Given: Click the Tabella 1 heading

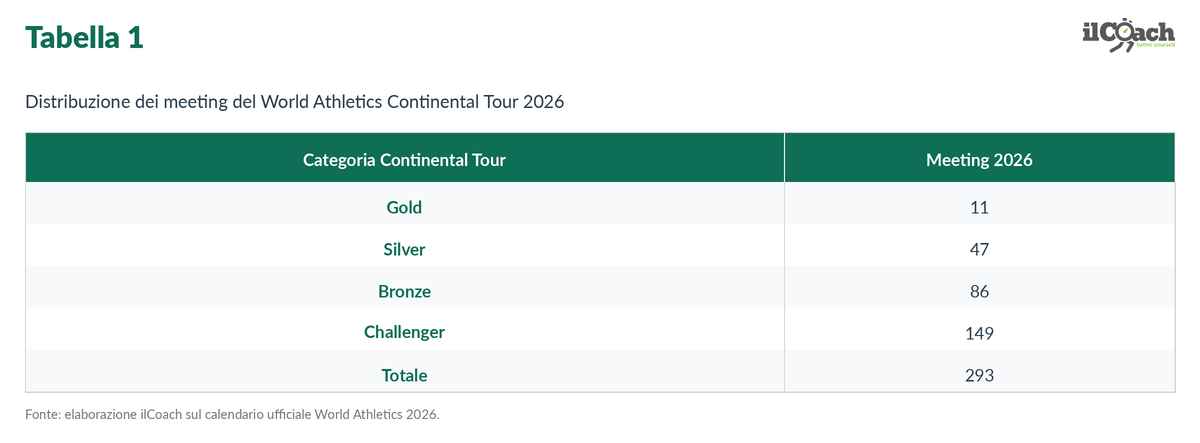Looking at the screenshot, I should [x=85, y=38].
